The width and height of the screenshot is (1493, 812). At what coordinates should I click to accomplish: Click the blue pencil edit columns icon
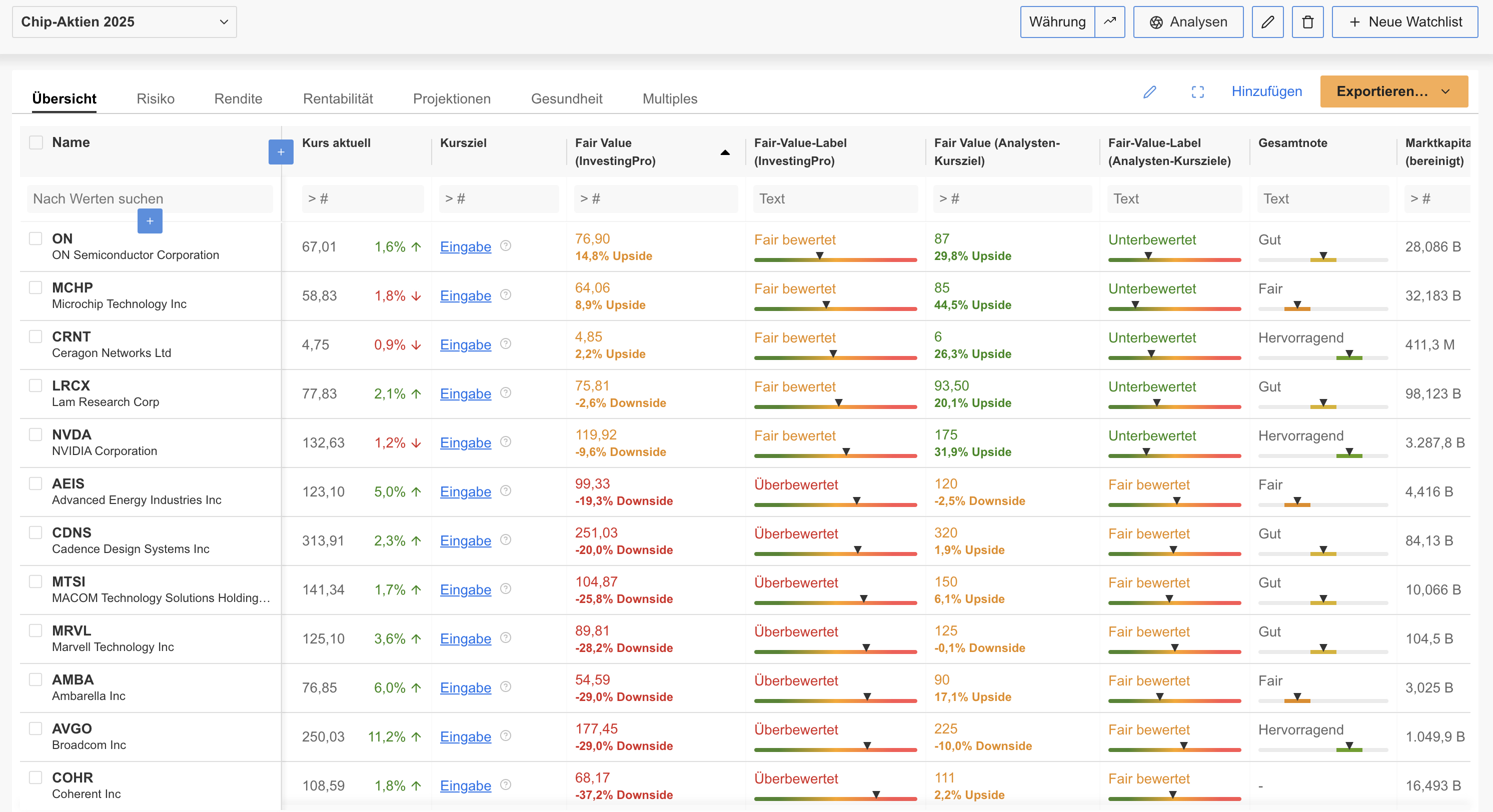(x=1150, y=91)
